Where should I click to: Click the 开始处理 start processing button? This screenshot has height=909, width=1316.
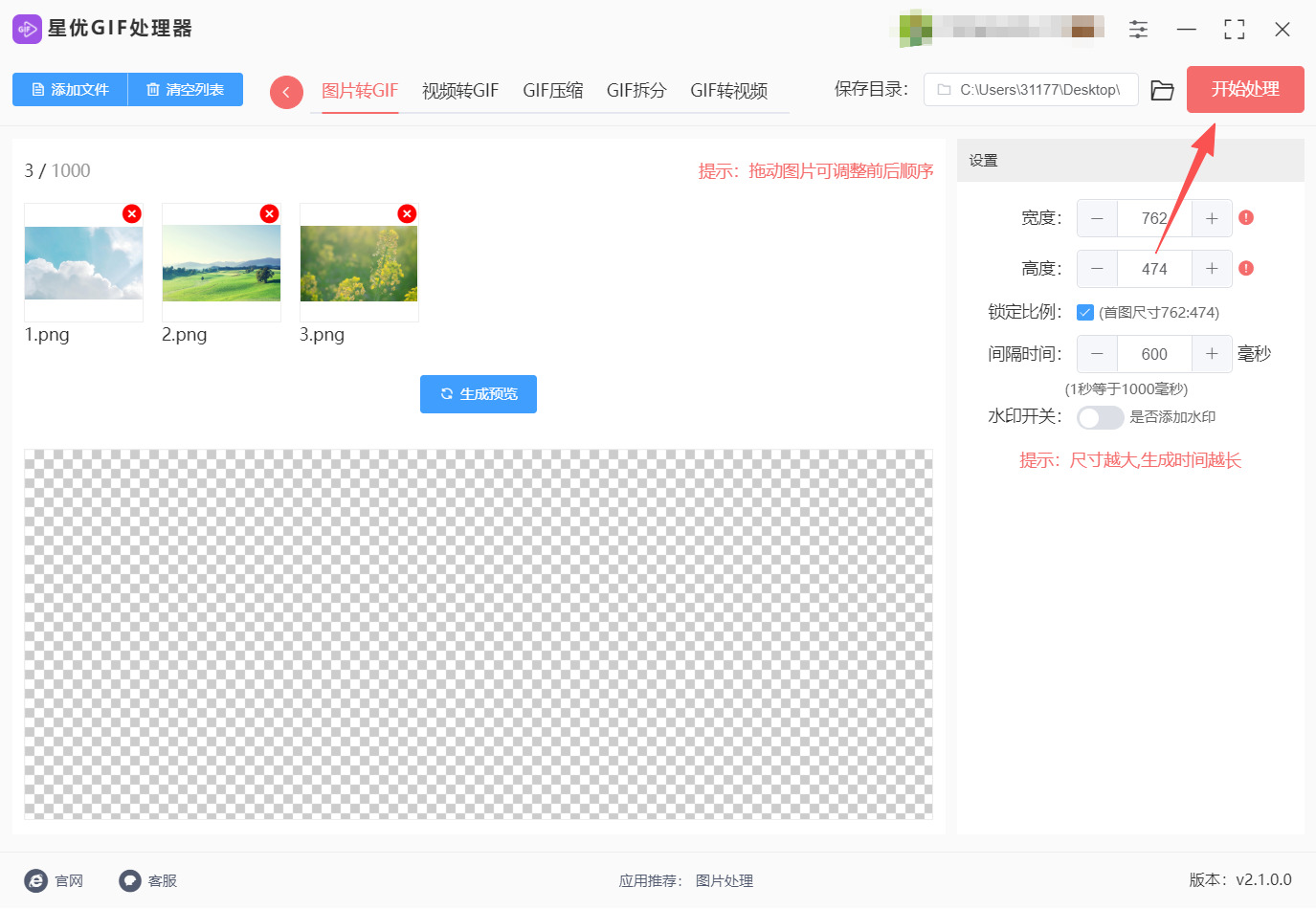[x=1245, y=90]
